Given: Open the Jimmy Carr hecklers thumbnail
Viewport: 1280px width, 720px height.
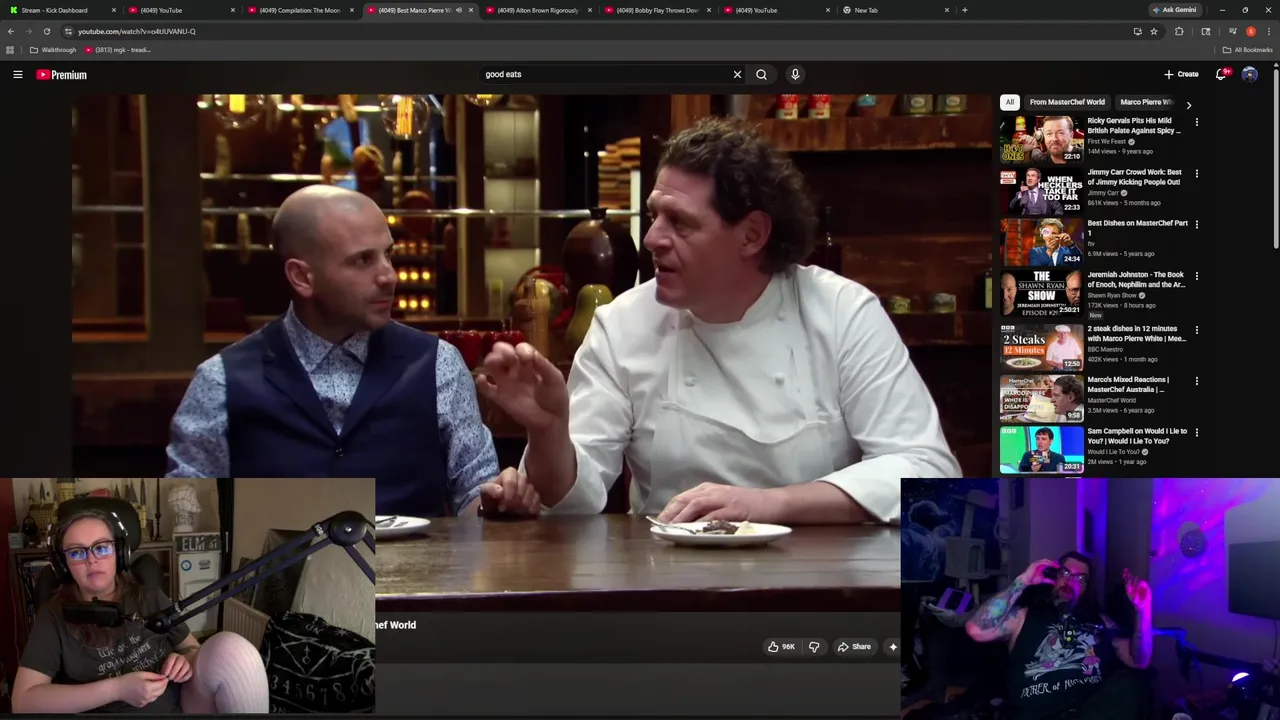Looking at the screenshot, I should pyautogui.click(x=1041, y=191).
